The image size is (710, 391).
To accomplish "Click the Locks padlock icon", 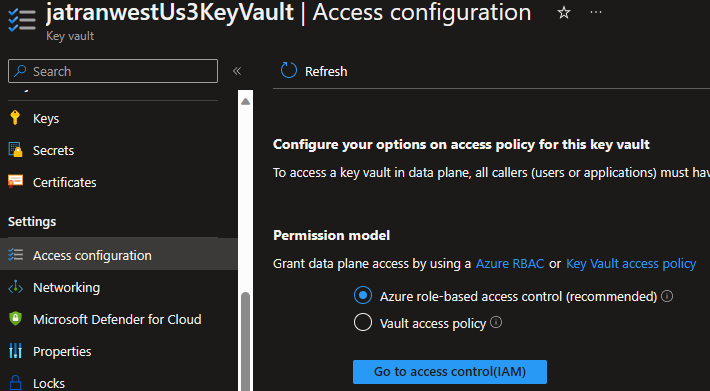I will click(x=15, y=382).
